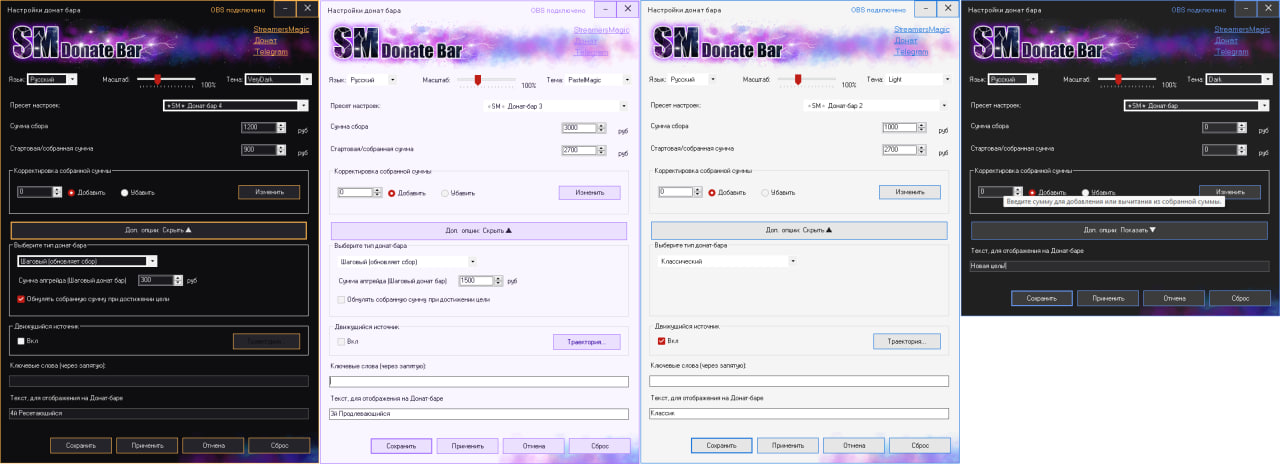This screenshot has width=1280, height=464.
Task: Expand 'Доп. опции: Показать' in the Dark window
Action: [1119, 230]
